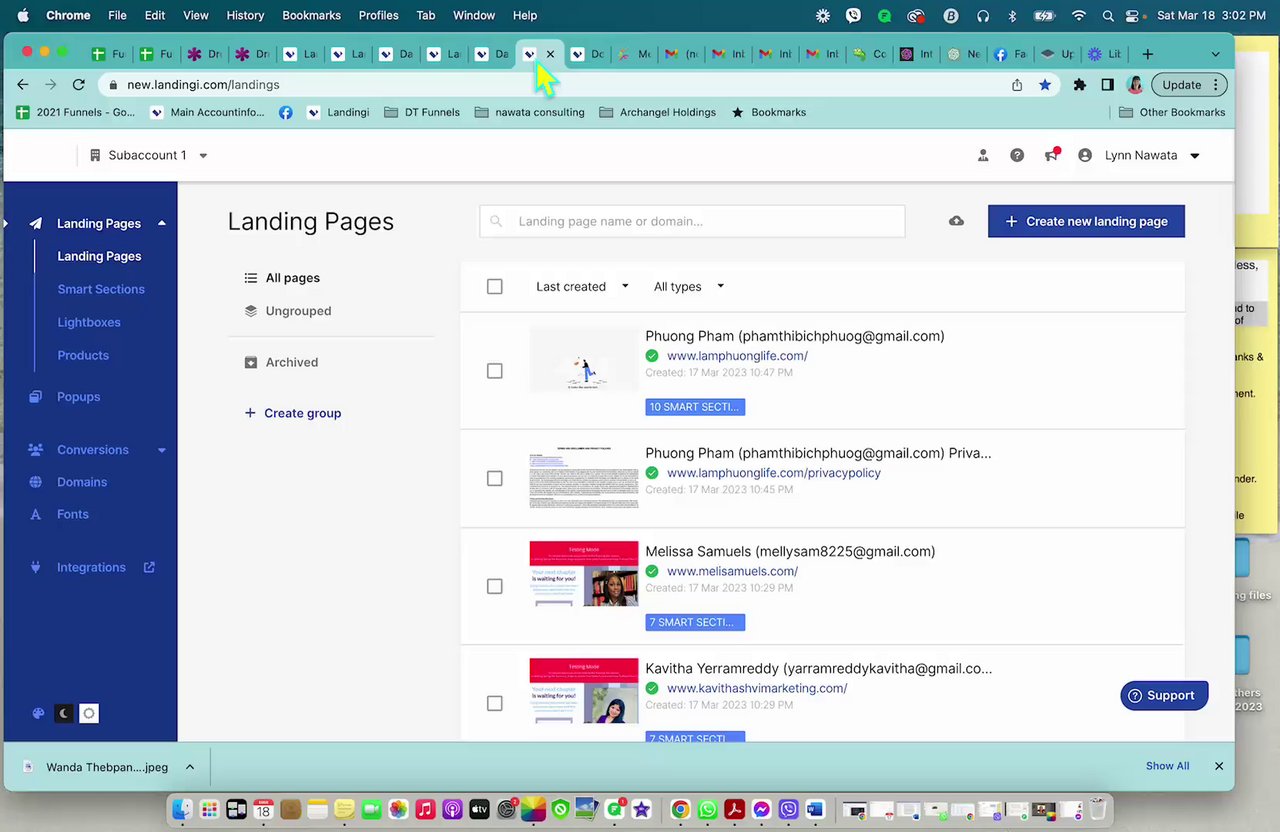
Task: Collapse the Landing Pages sidebar section
Action: tap(161, 223)
